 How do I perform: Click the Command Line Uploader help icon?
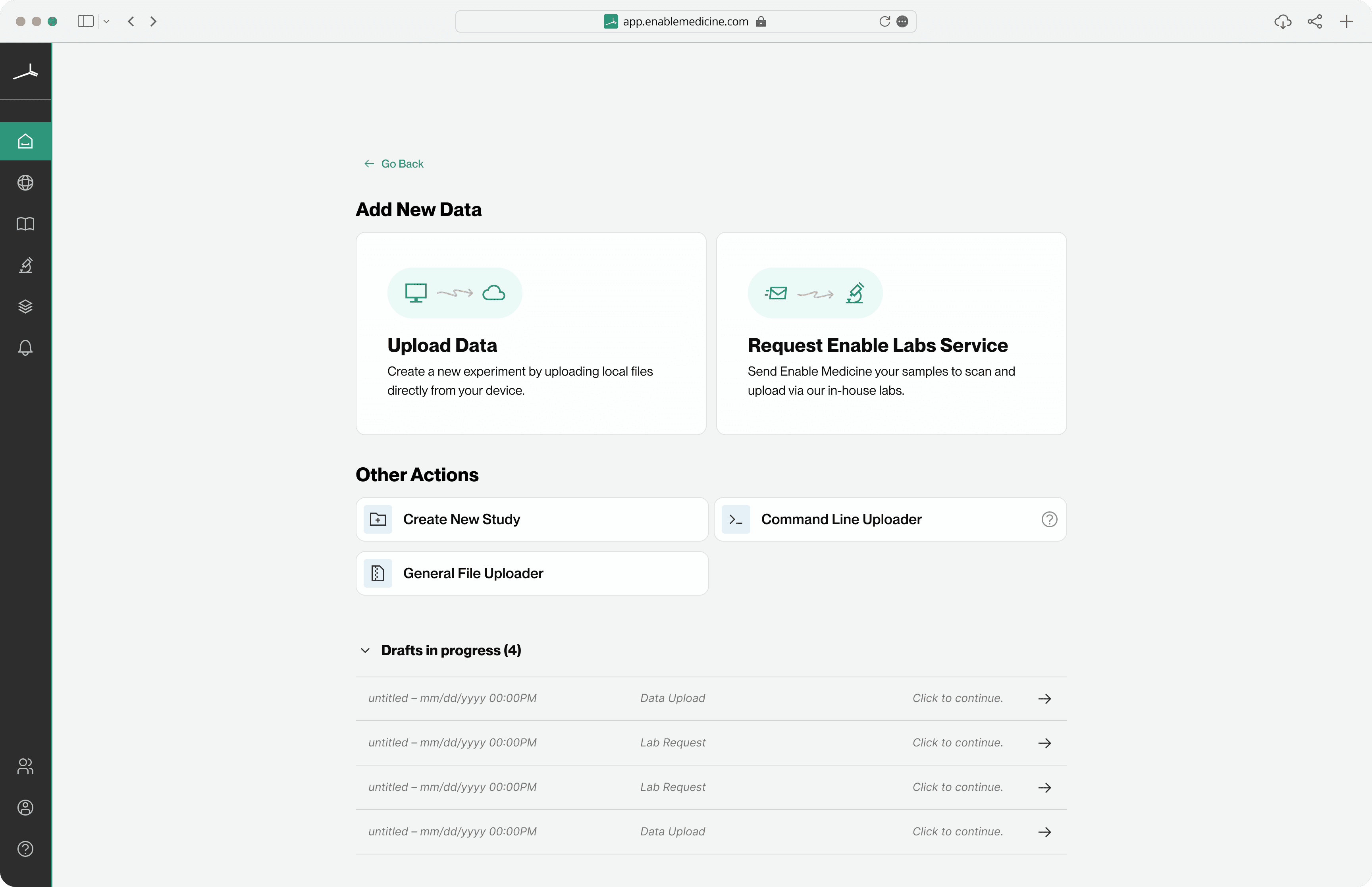(x=1049, y=519)
